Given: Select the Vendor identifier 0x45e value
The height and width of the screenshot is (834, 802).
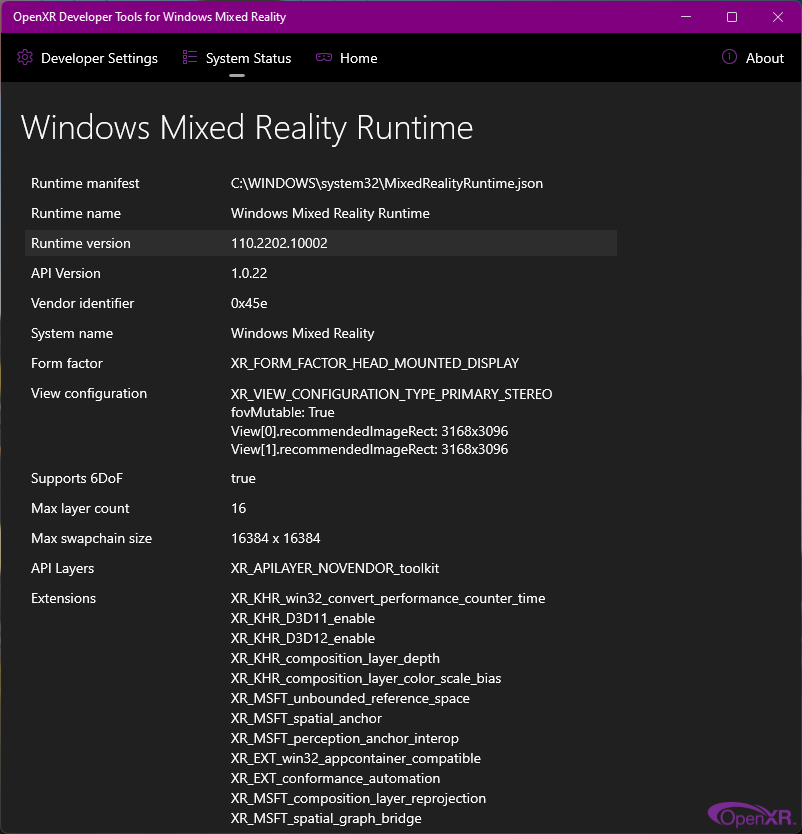Looking at the screenshot, I should [249, 304].
